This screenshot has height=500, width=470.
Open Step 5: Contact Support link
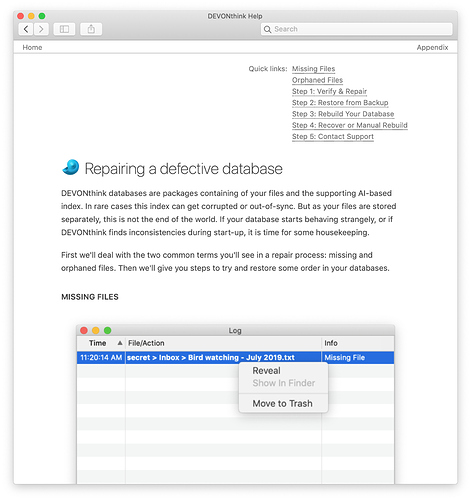pyautogui.click(x=333, y=137)
